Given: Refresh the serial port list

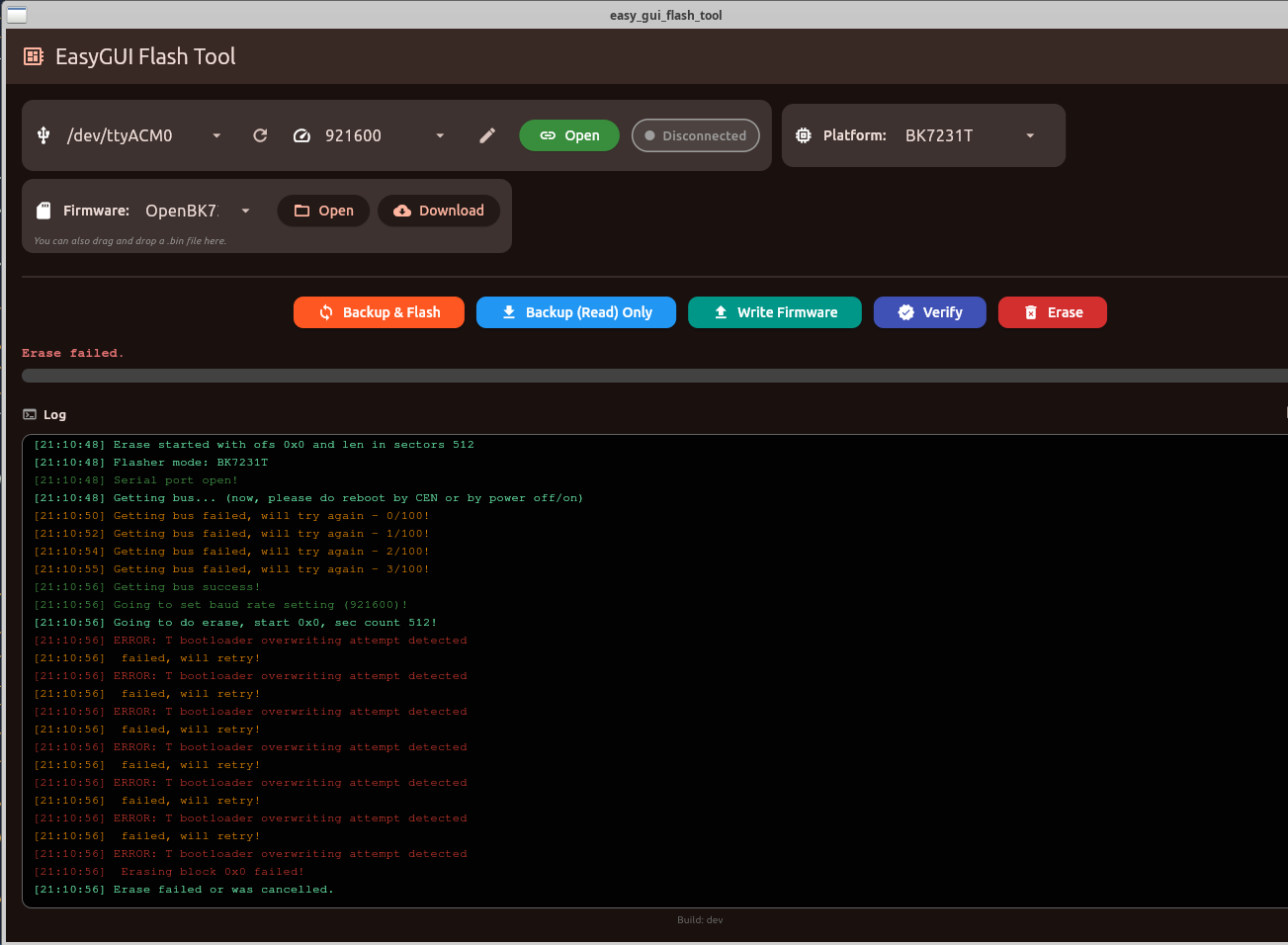Looking at the screenshot, I should pos(260,135).
